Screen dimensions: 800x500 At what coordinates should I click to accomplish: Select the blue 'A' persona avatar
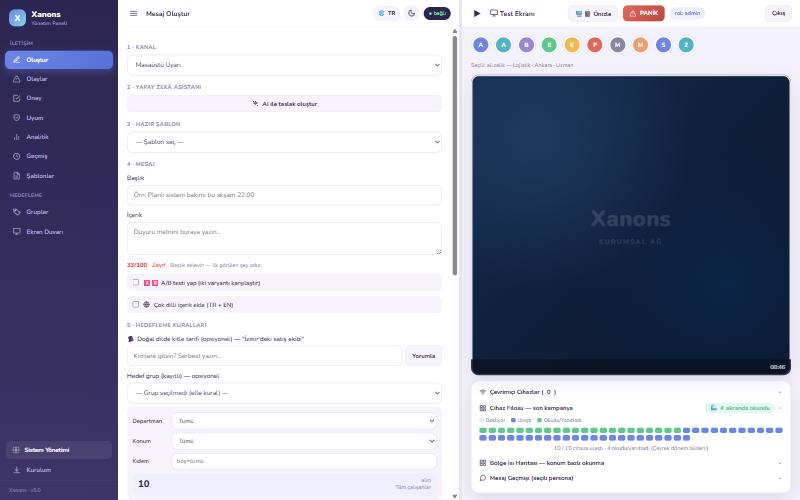click(x=481, y=45)
